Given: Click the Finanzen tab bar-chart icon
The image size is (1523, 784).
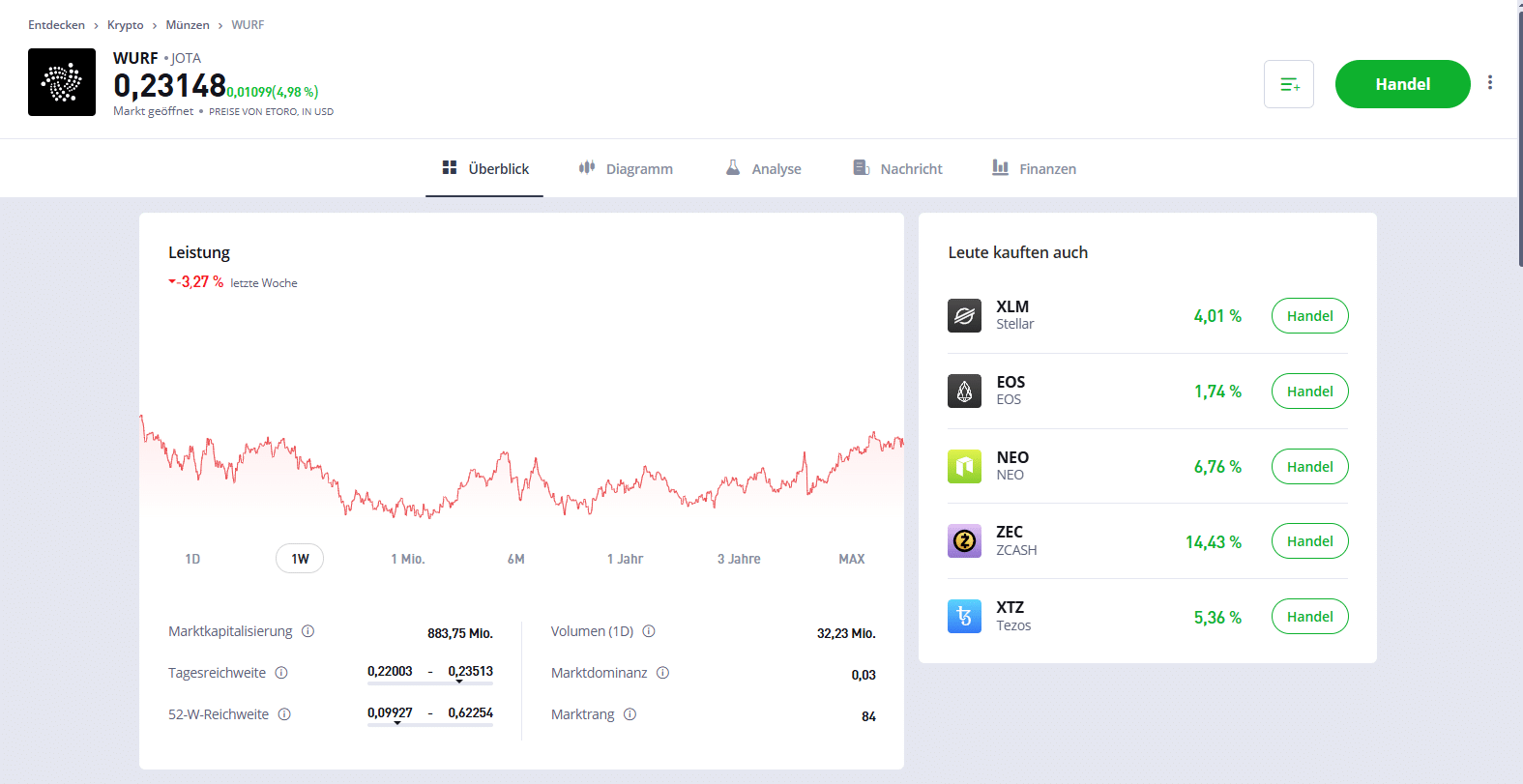Looking at the screenshot, I should pyautogui.click(x=1000, y=167).
